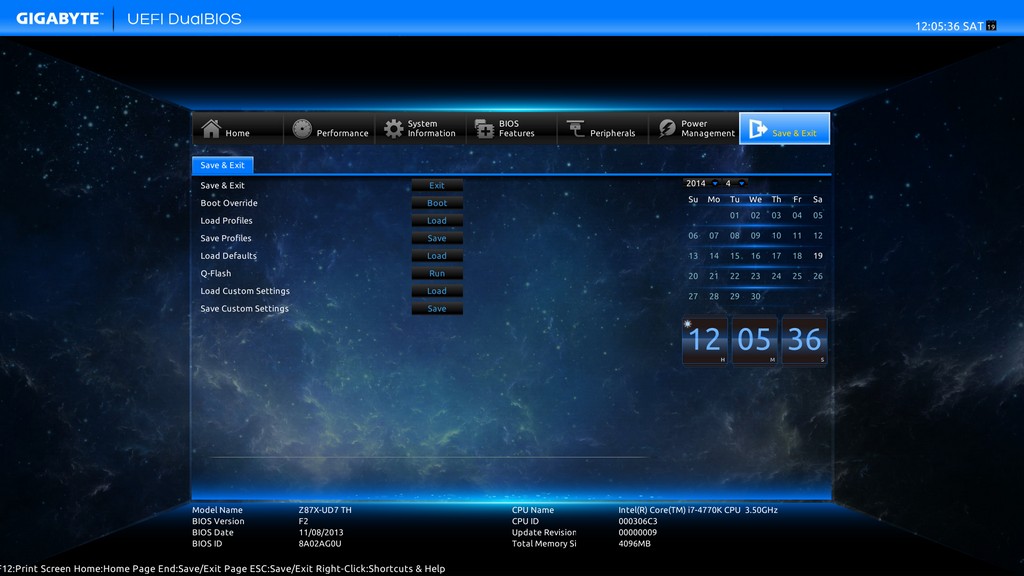Select the minutes 05 clock field
Image resolution: width=1024 pixels, height=576 pixels.
click(754, 340)
